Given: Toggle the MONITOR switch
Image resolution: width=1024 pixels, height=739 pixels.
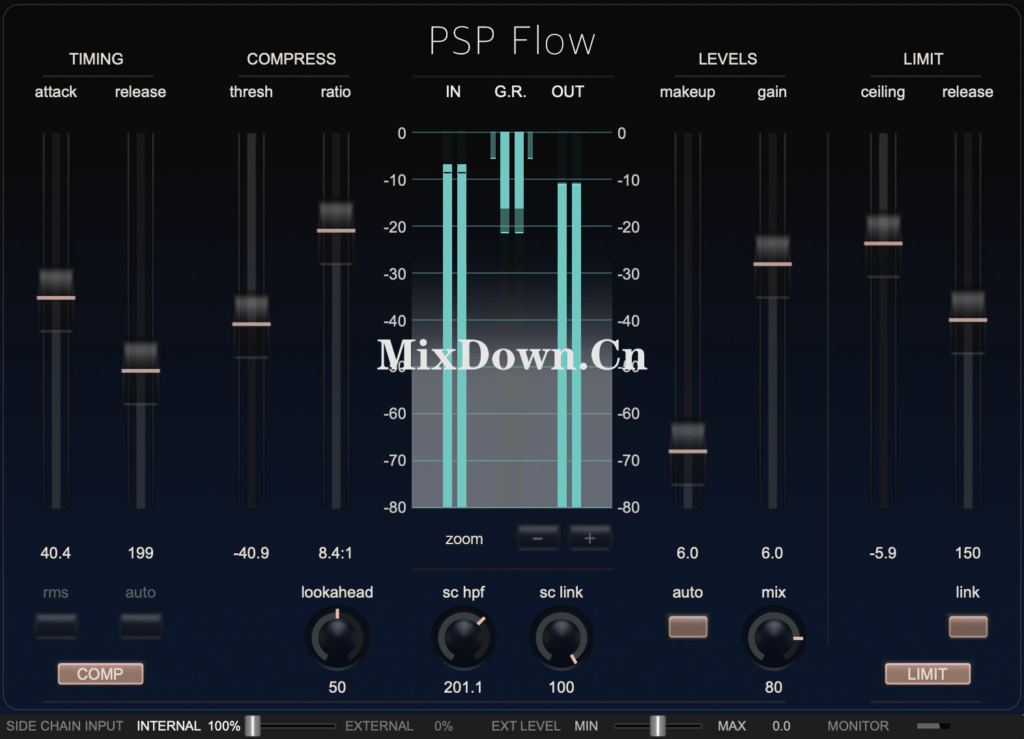Looking at the screenshot, I should (x=933, y=726).
